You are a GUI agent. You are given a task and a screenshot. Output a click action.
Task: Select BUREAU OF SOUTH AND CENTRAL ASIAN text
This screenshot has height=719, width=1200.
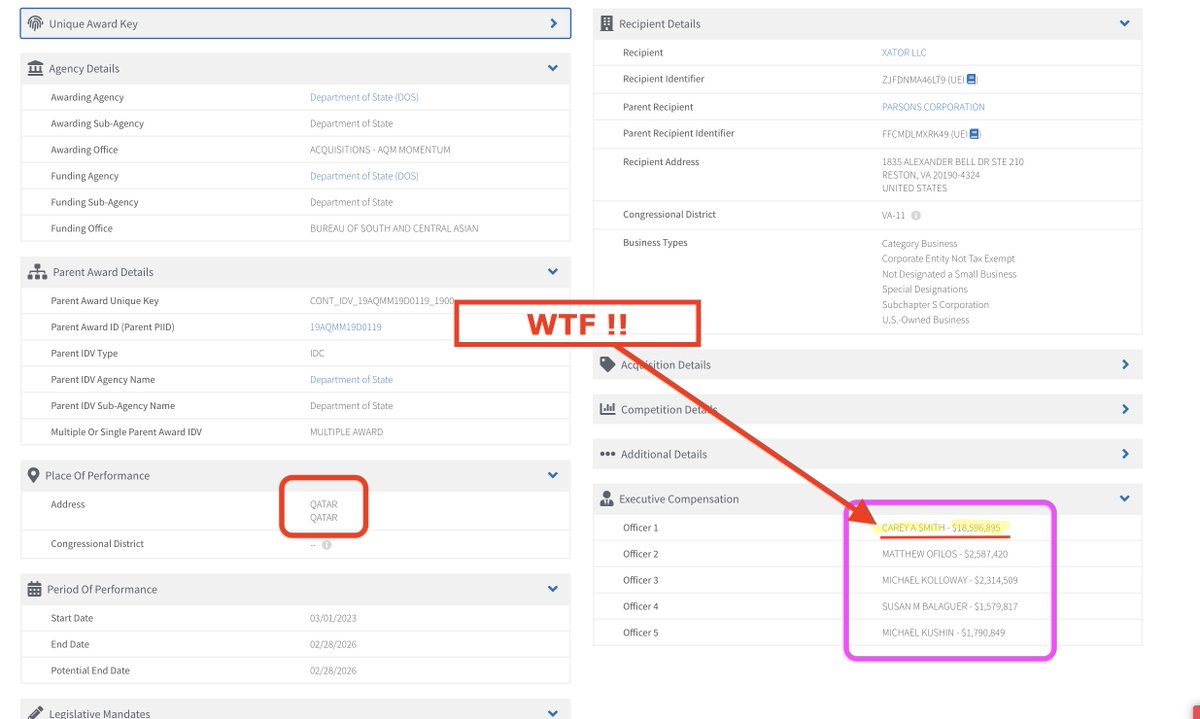point(394,228)
